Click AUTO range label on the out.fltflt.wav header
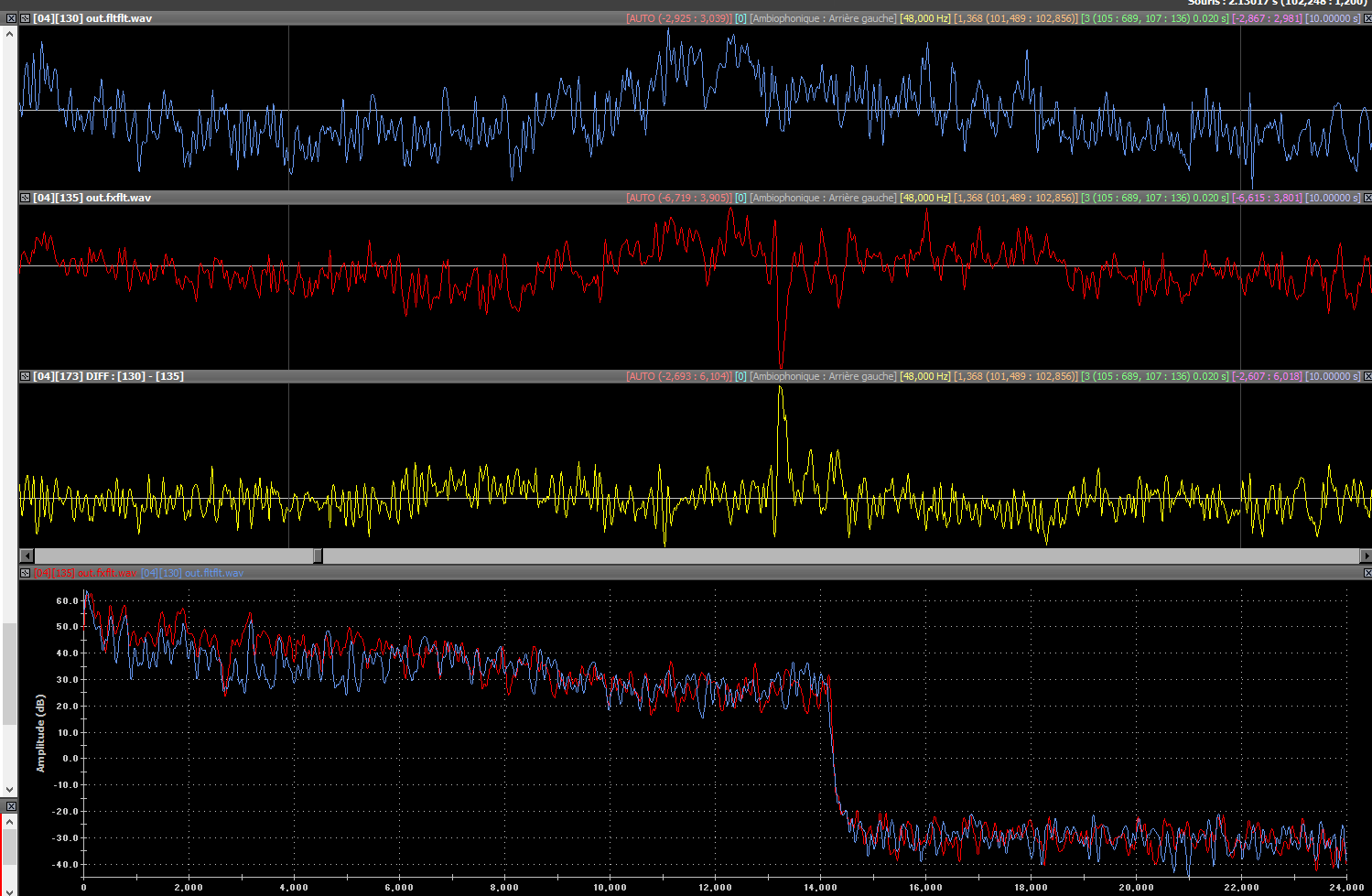This screenshot has width=1372, height=896. point(678,18)
